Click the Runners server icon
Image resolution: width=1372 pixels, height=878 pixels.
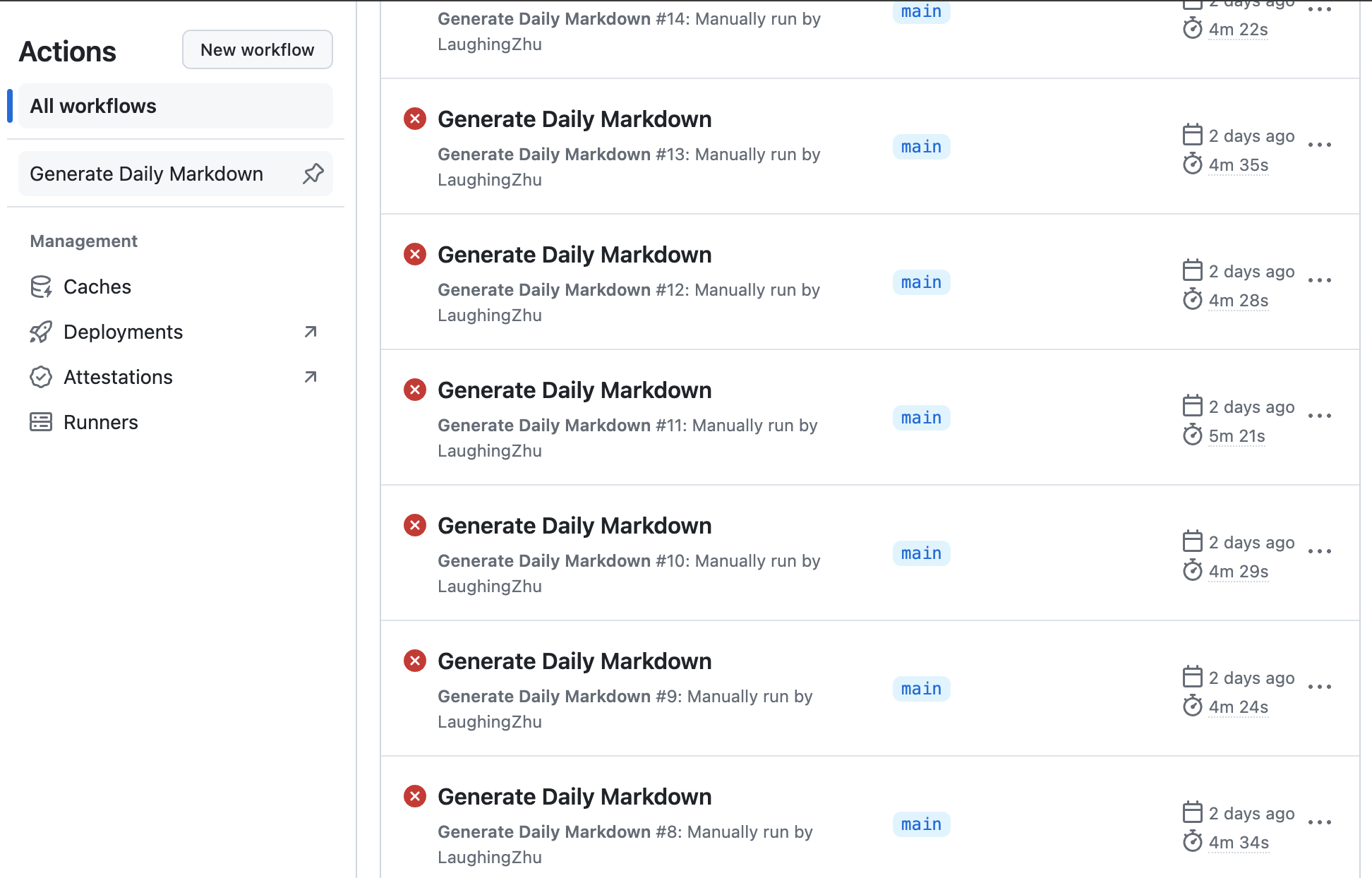[x=41, y=422]
